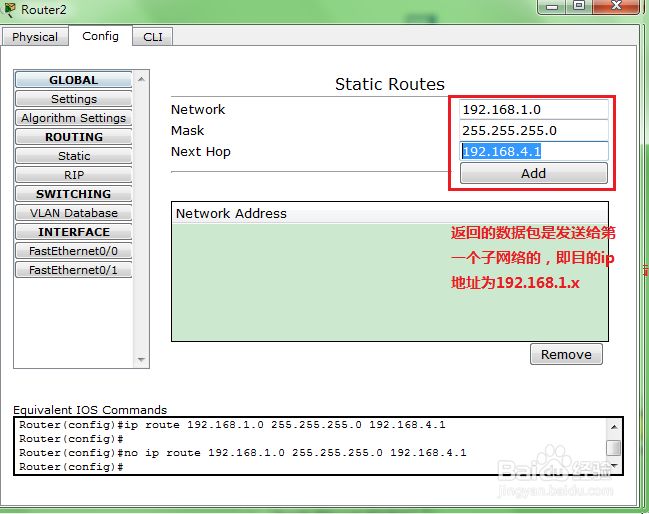Screen dimensions: 649x514
Task: Focus the Mask input field
Action: coord(534,131)
